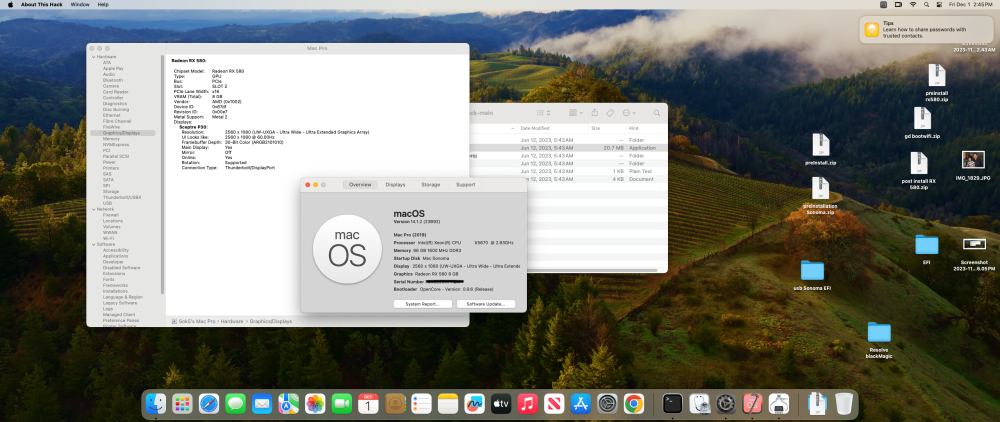
Task: Click the Finder tag toolbar icon
Action: tap(610, 113)
